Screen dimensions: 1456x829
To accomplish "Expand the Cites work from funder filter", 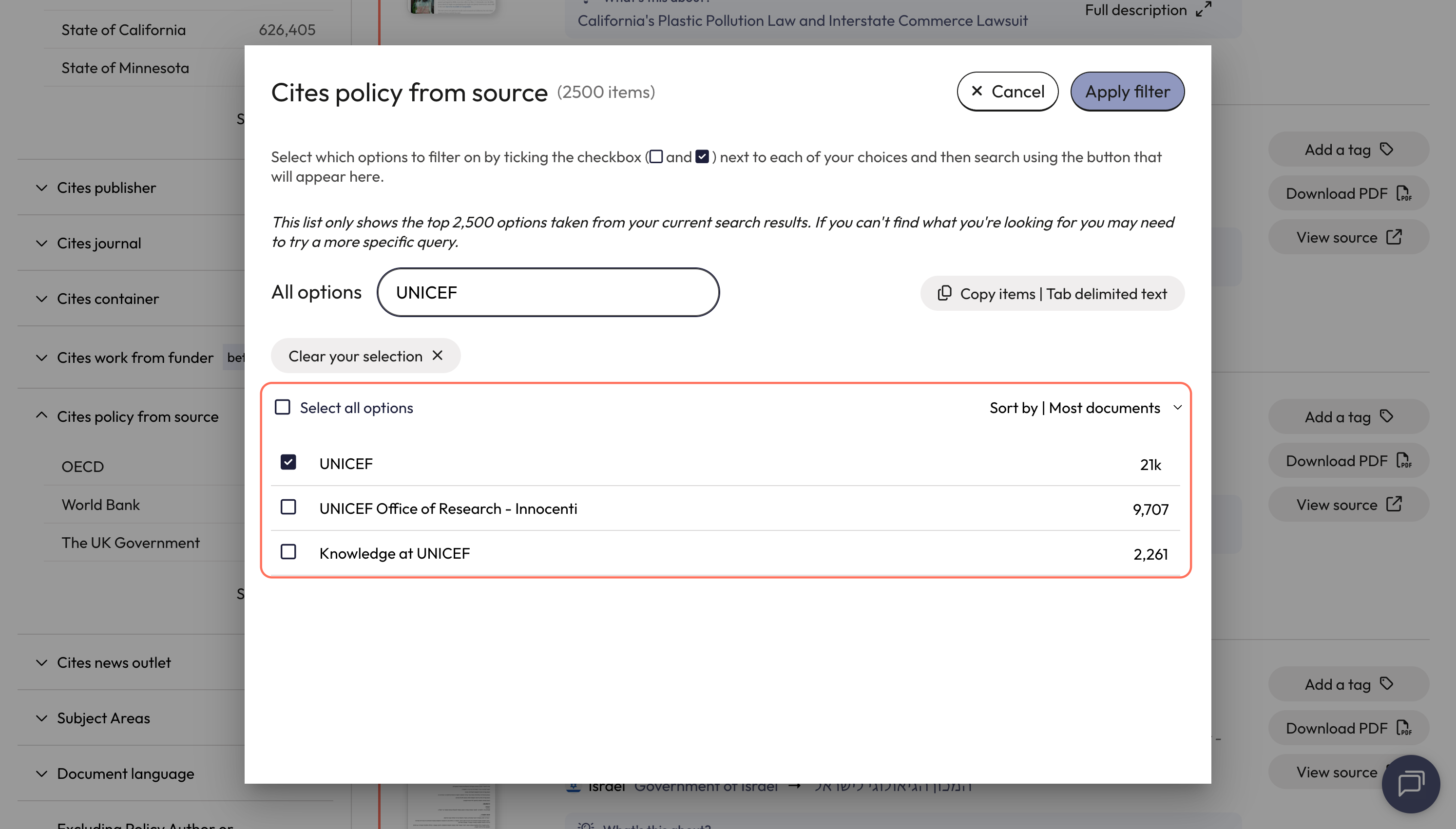I will pyautogui.click(x=41, y=358).
